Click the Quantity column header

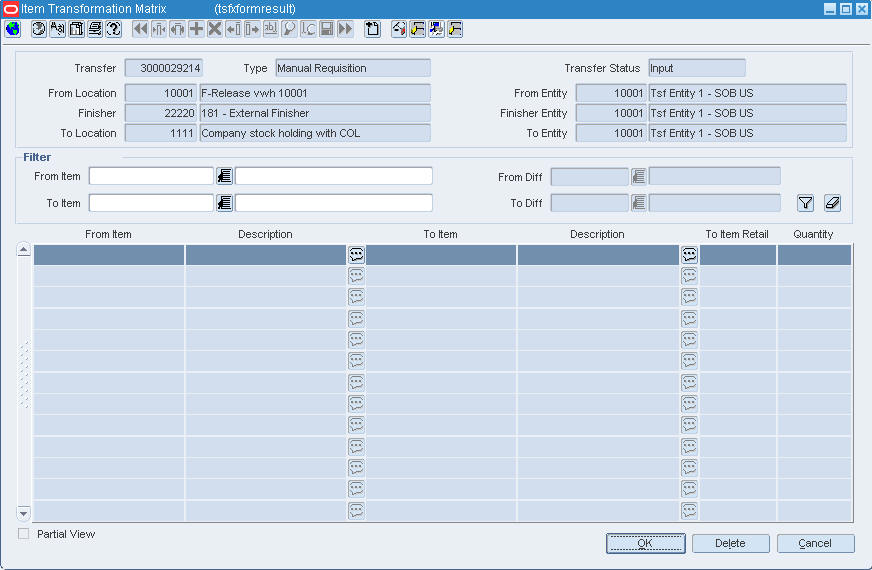813,234
